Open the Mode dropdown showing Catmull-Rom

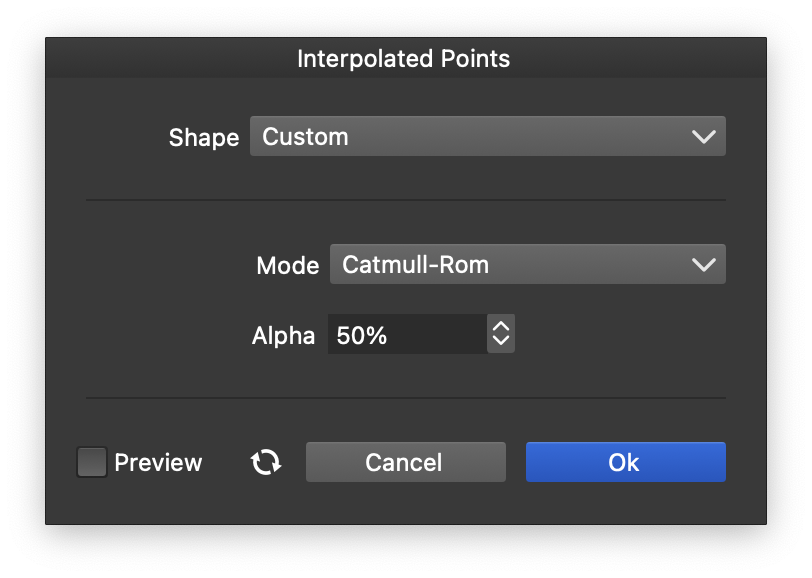click(x=527, y=265)
